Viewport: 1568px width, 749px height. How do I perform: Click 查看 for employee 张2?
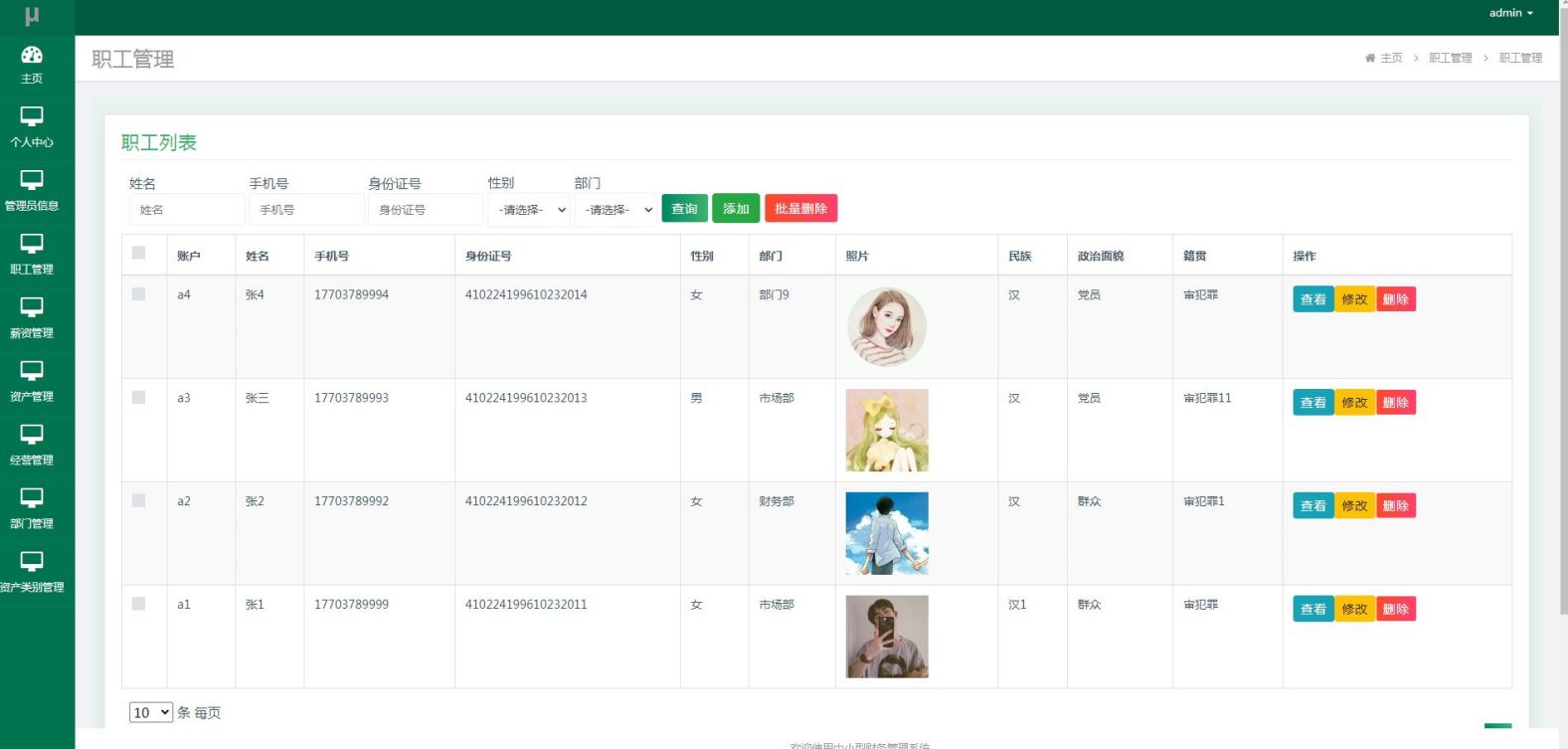pos(1313,505)
